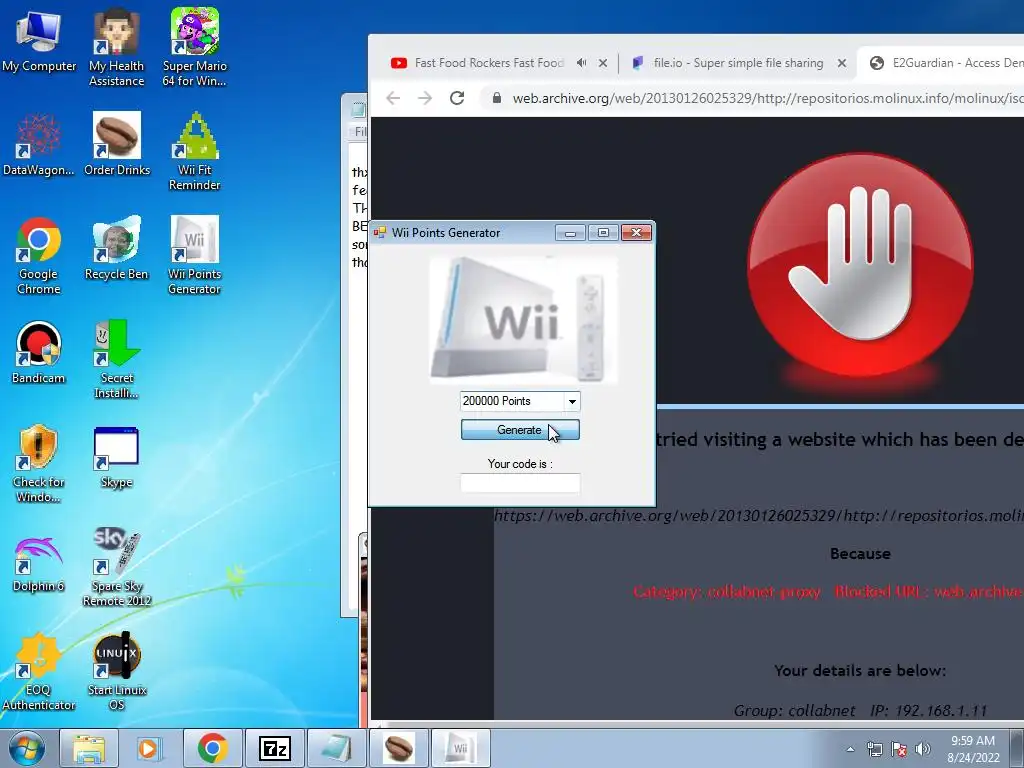
Task: Open Windows Explorer from the taskbar
Action: click(89, 748)
